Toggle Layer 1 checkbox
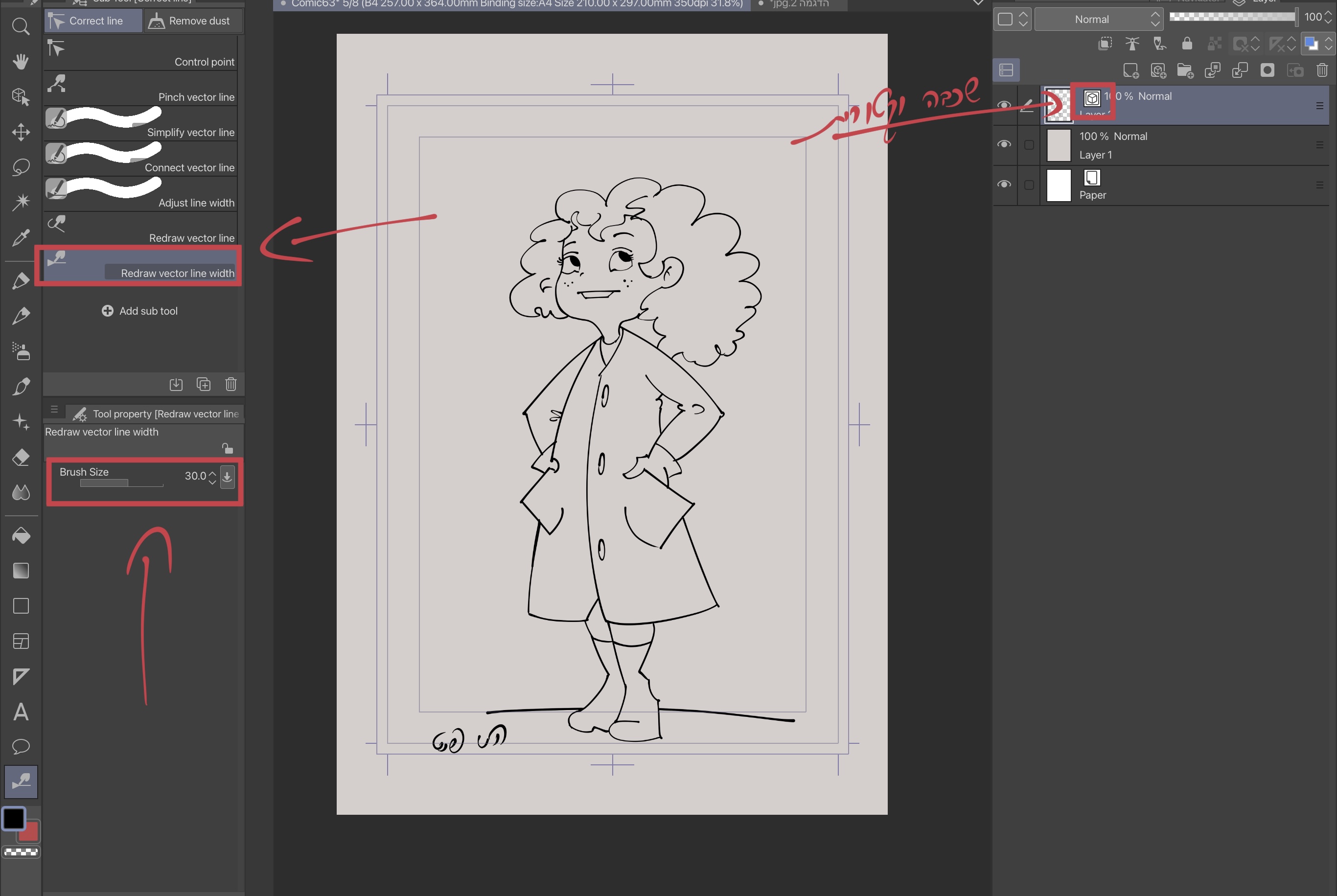This screenshot has height=896, width=1337. (x=1029, y=144)
